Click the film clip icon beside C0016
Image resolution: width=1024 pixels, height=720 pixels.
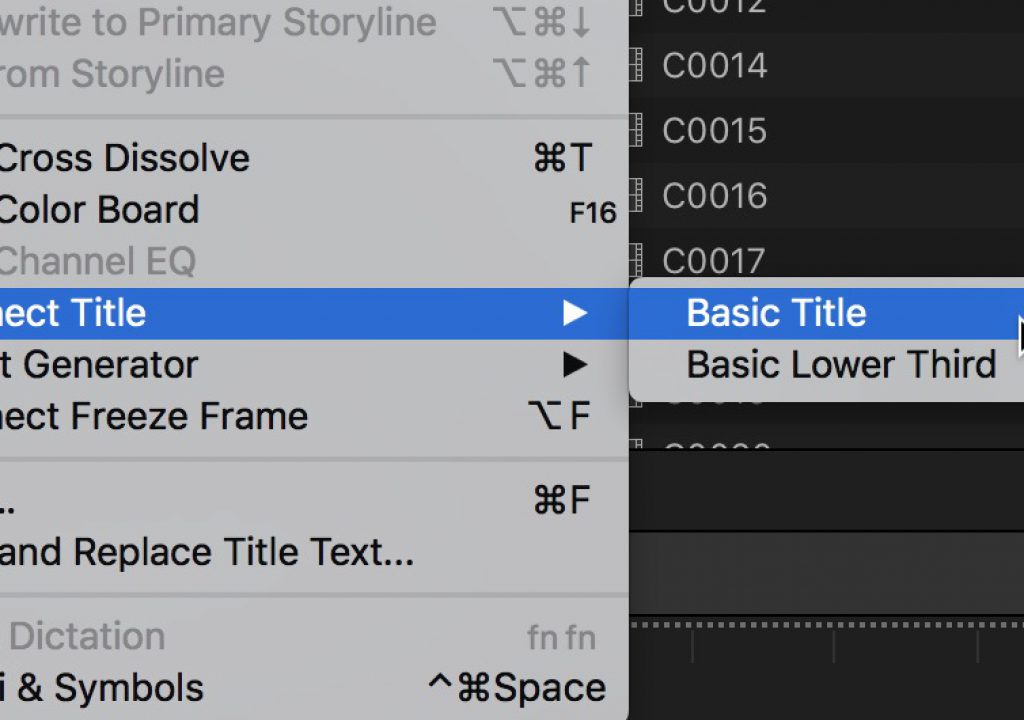(x=636, y=195)
